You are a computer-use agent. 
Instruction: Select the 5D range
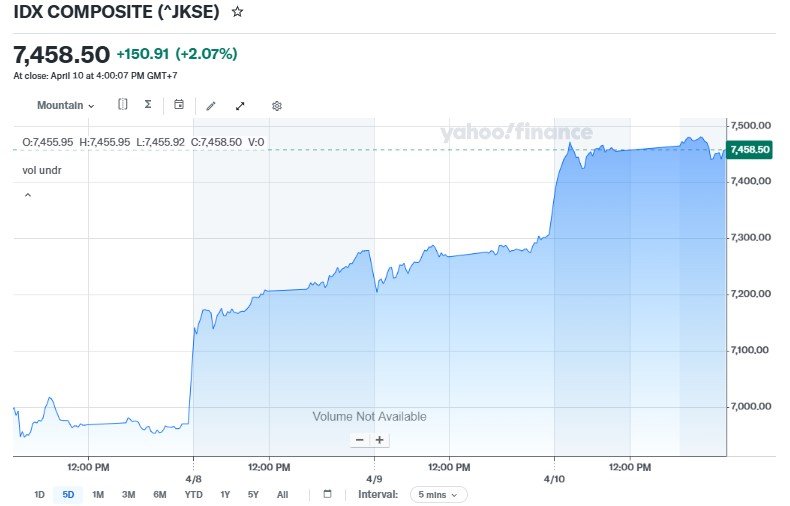68,494
